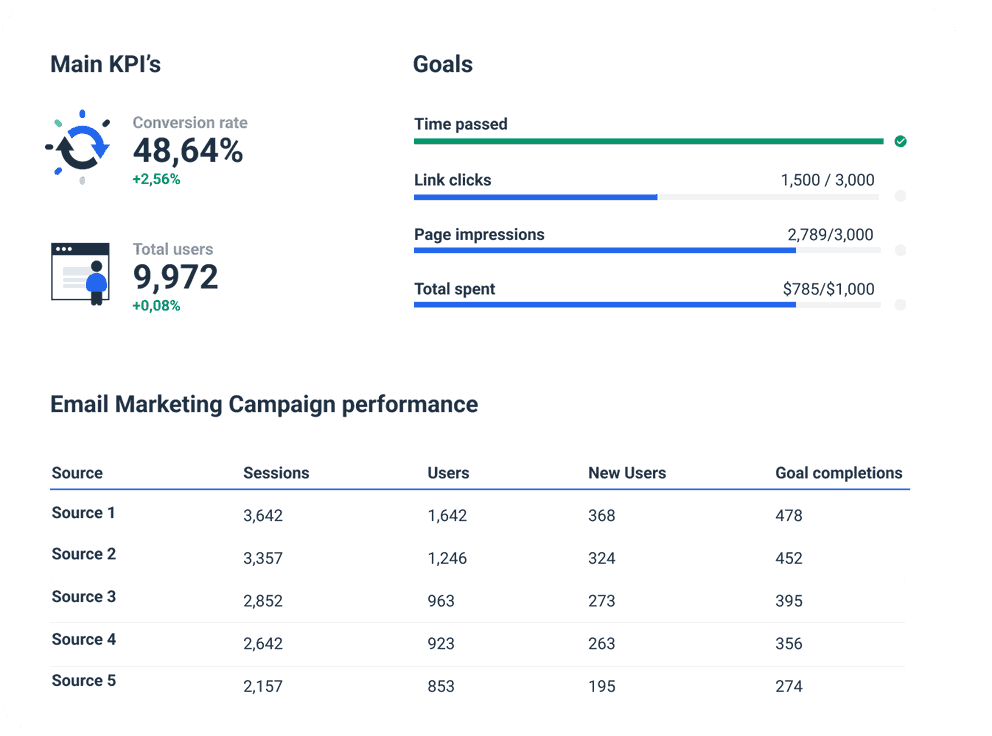The image size is (992, 736).
Task: Click Source 4 new users value 263
Action: tap(602, 644)
